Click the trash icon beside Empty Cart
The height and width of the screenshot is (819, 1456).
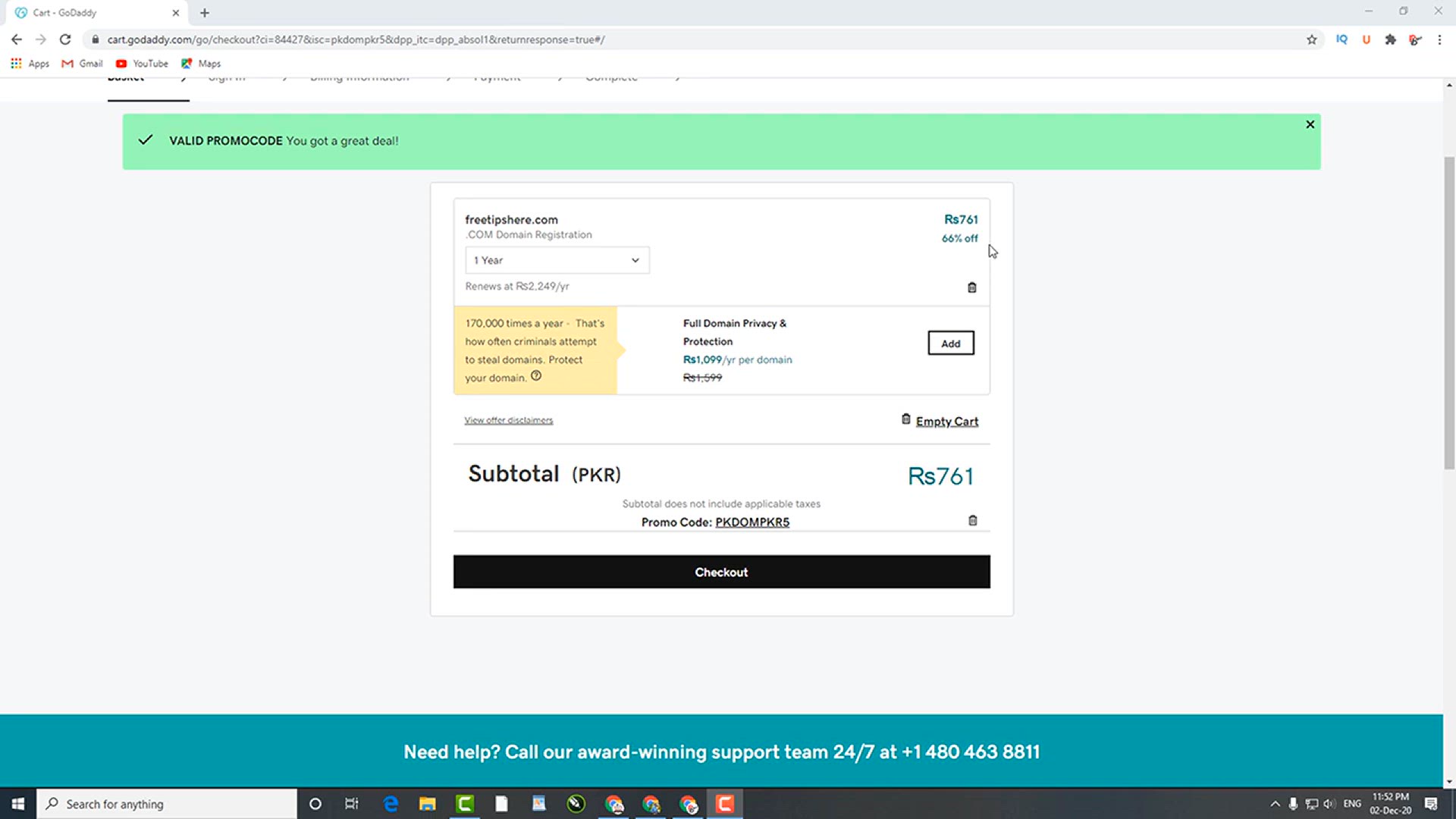pyautogui.click(x=905, y=419)
